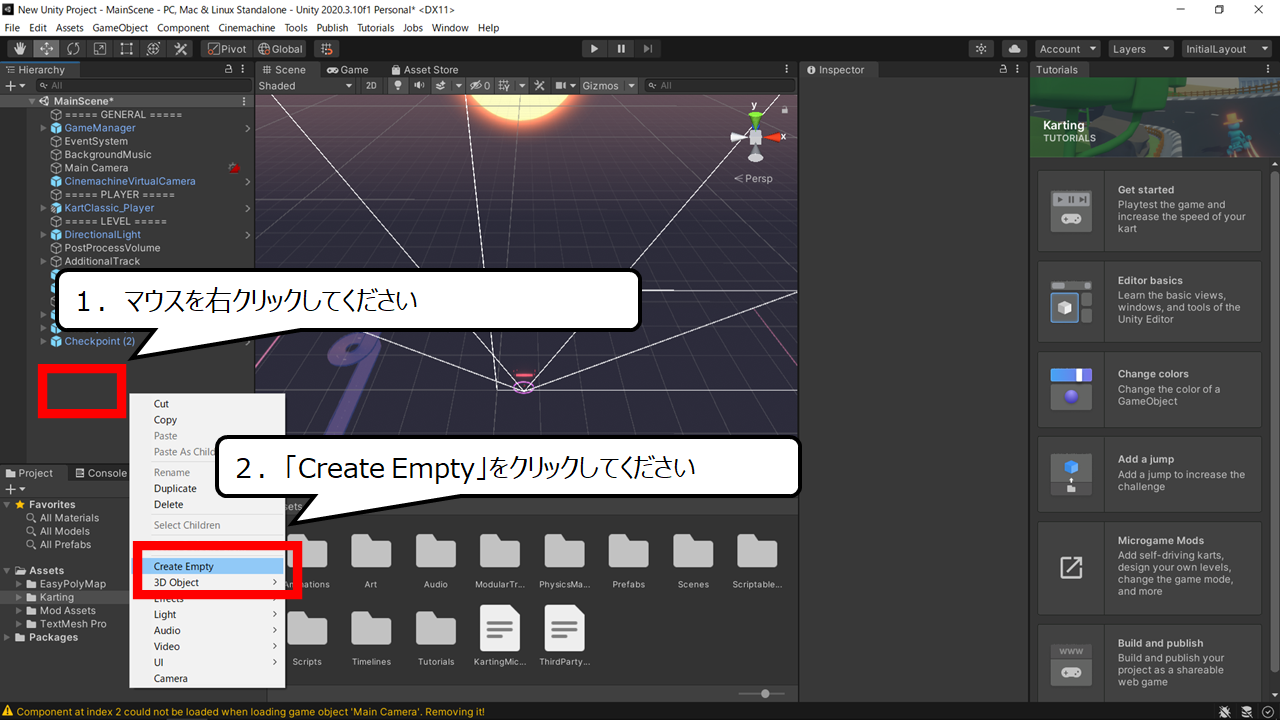Open the Account dropdown

(x=1067, y=48)
